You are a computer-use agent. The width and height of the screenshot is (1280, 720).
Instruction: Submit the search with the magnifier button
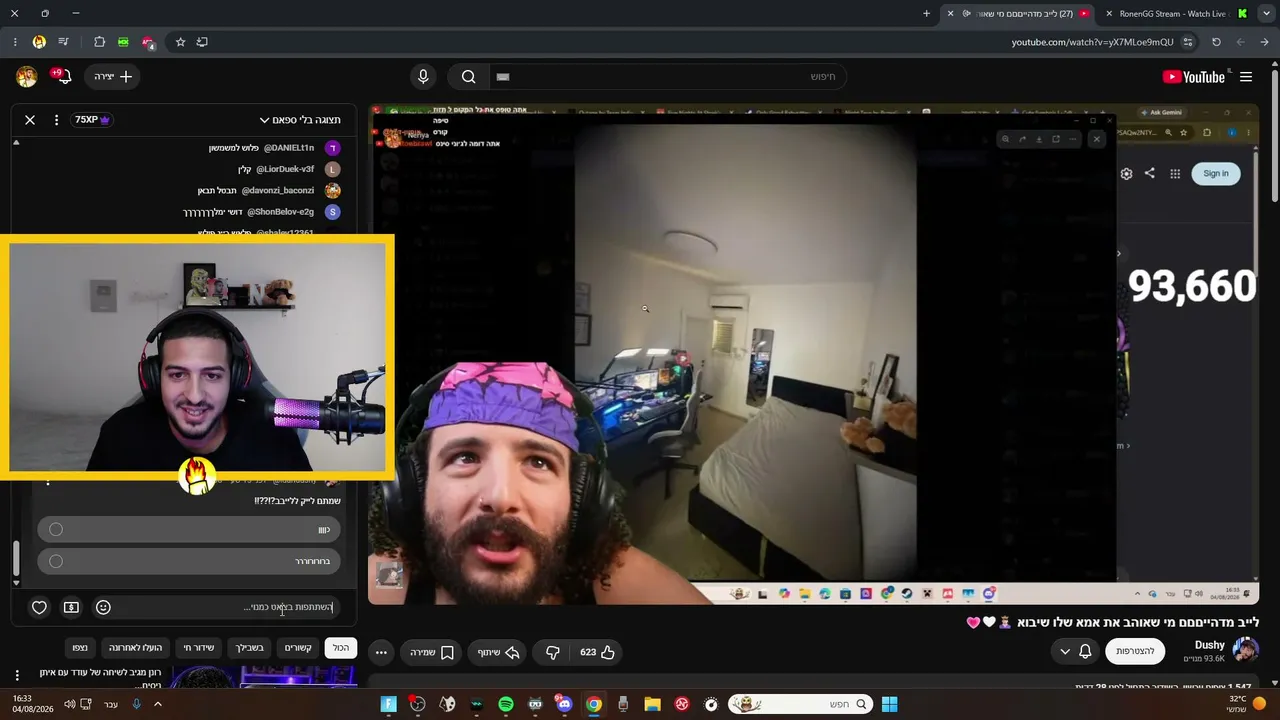coord(468,77)
